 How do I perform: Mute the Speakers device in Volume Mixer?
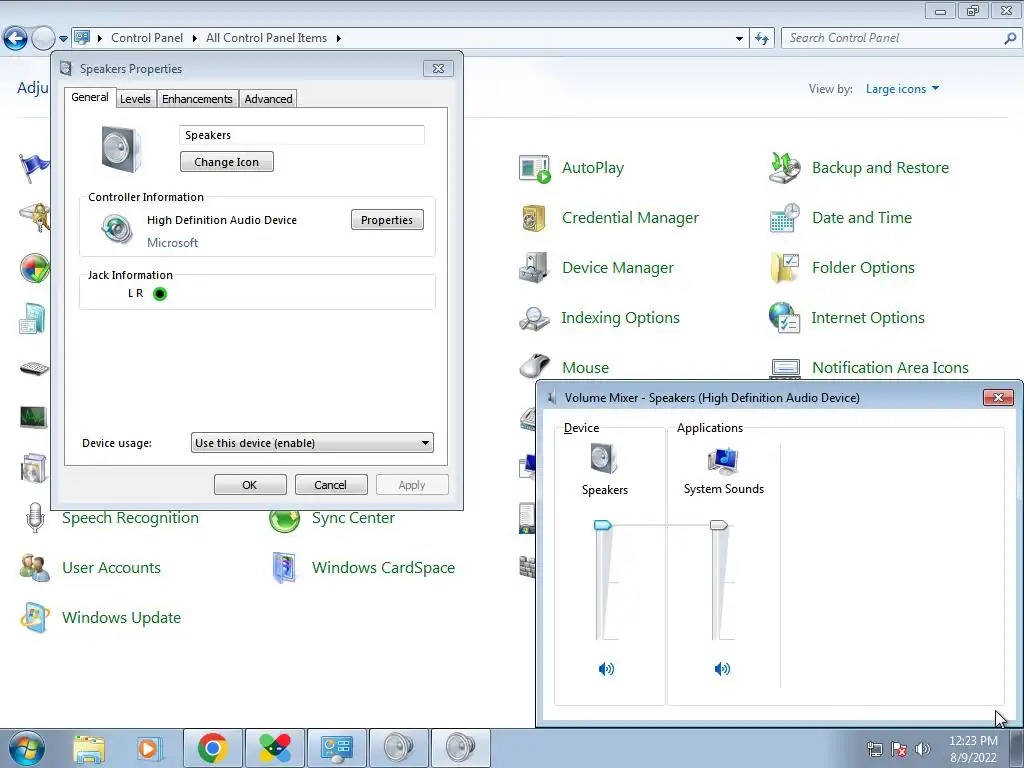(x=606, y=669)
